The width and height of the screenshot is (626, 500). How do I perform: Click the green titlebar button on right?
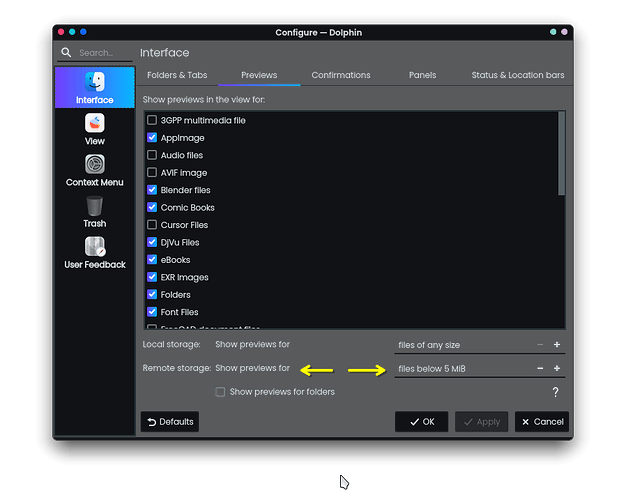553,32
